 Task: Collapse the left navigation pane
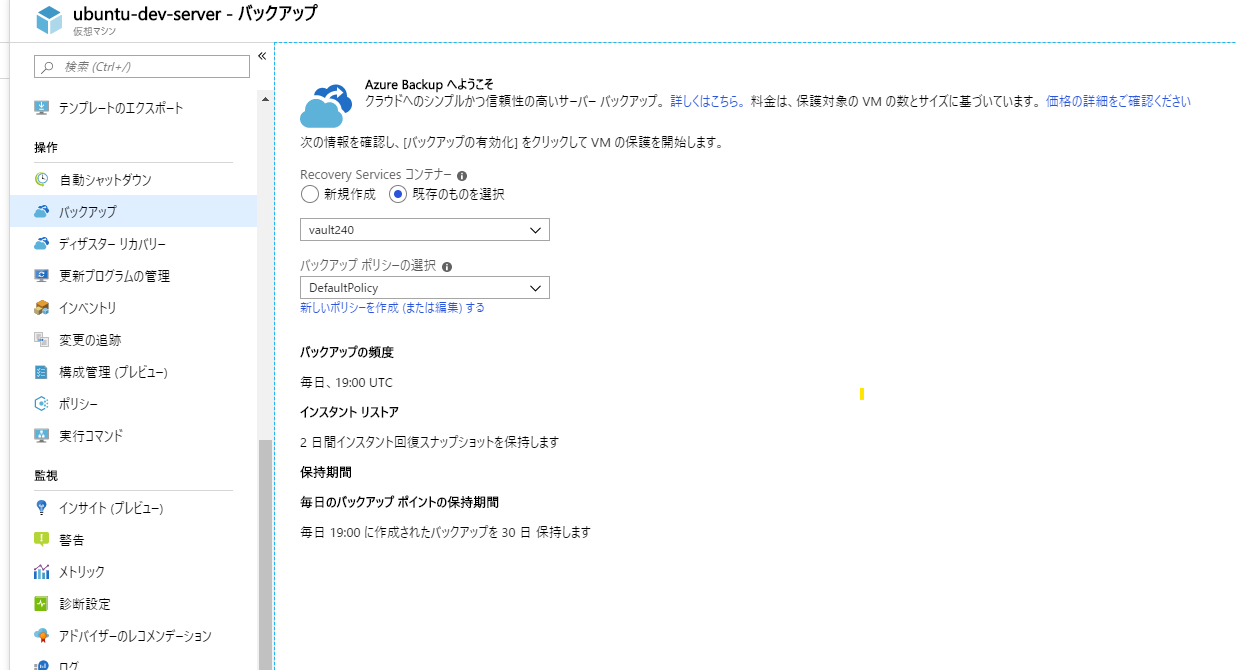(260, 56)
